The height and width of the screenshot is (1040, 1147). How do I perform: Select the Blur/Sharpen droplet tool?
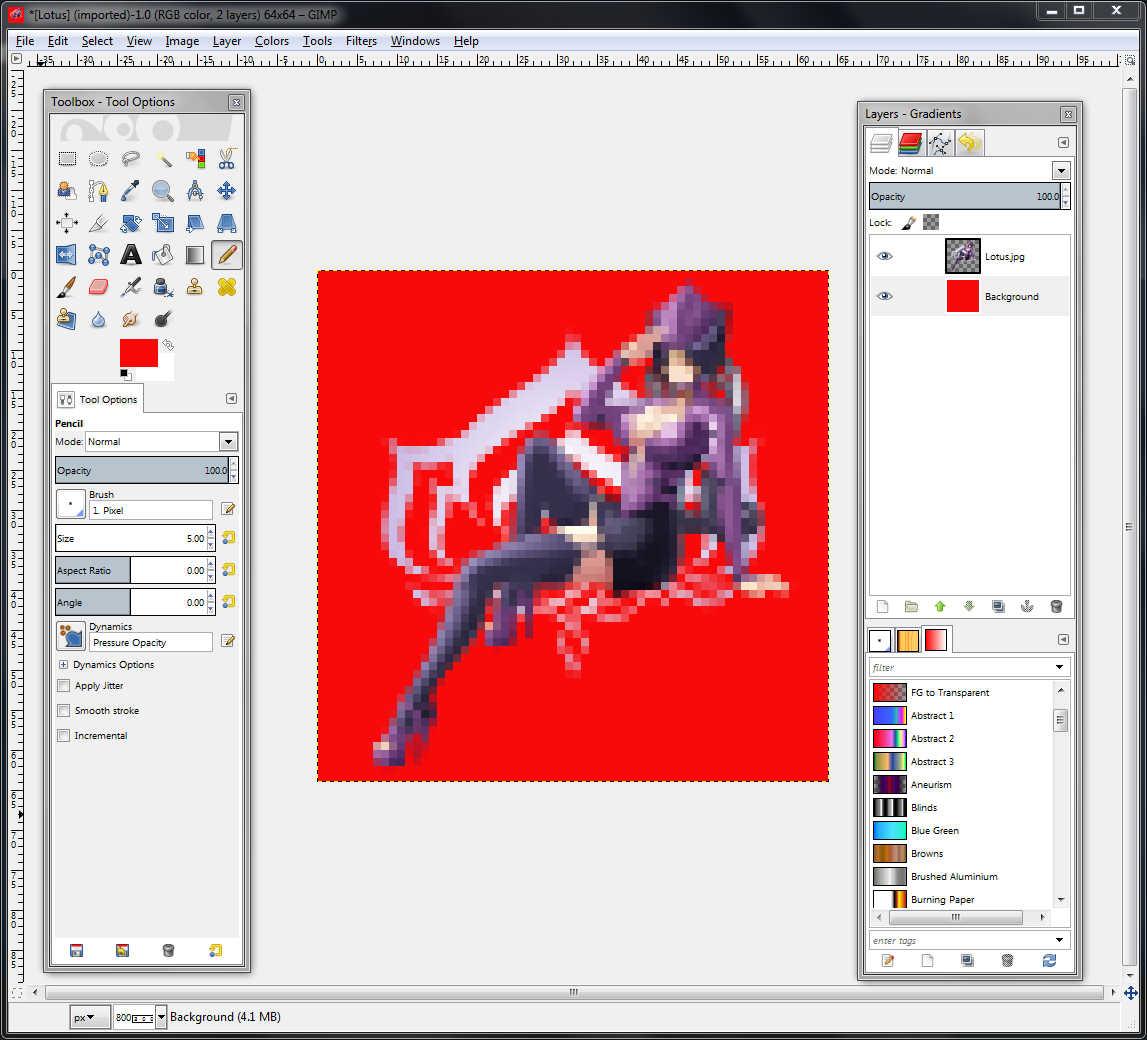pyautogui.click(x=98, y=319)
